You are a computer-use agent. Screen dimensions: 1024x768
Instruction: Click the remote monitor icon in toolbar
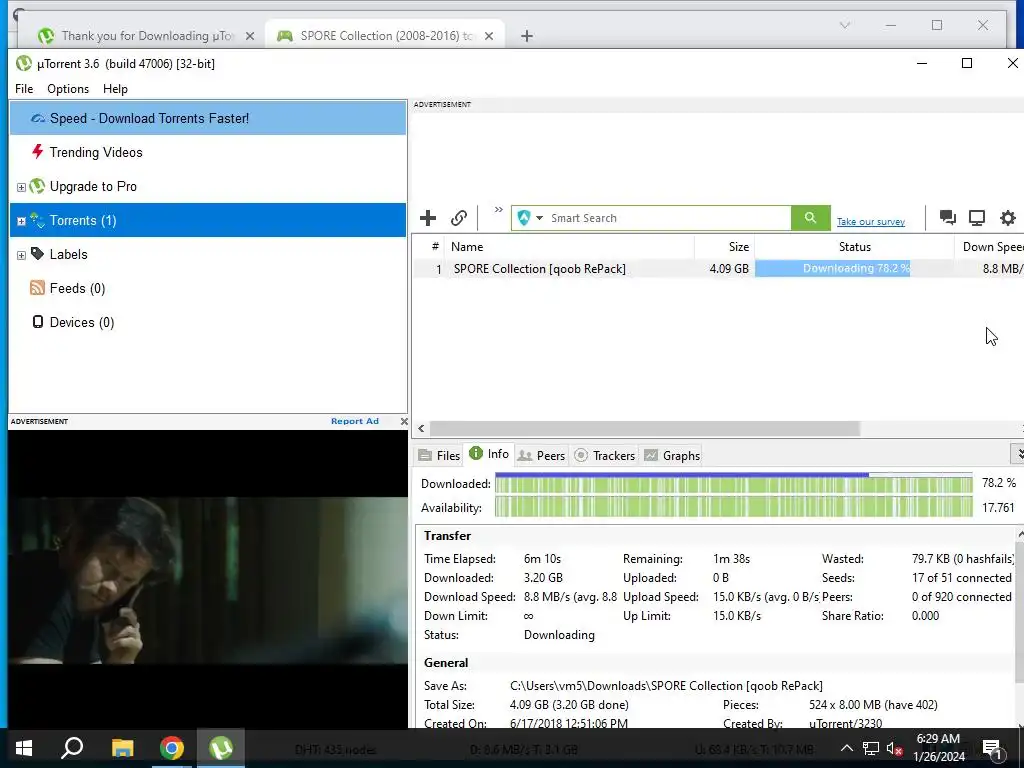(x=977, y=217)
